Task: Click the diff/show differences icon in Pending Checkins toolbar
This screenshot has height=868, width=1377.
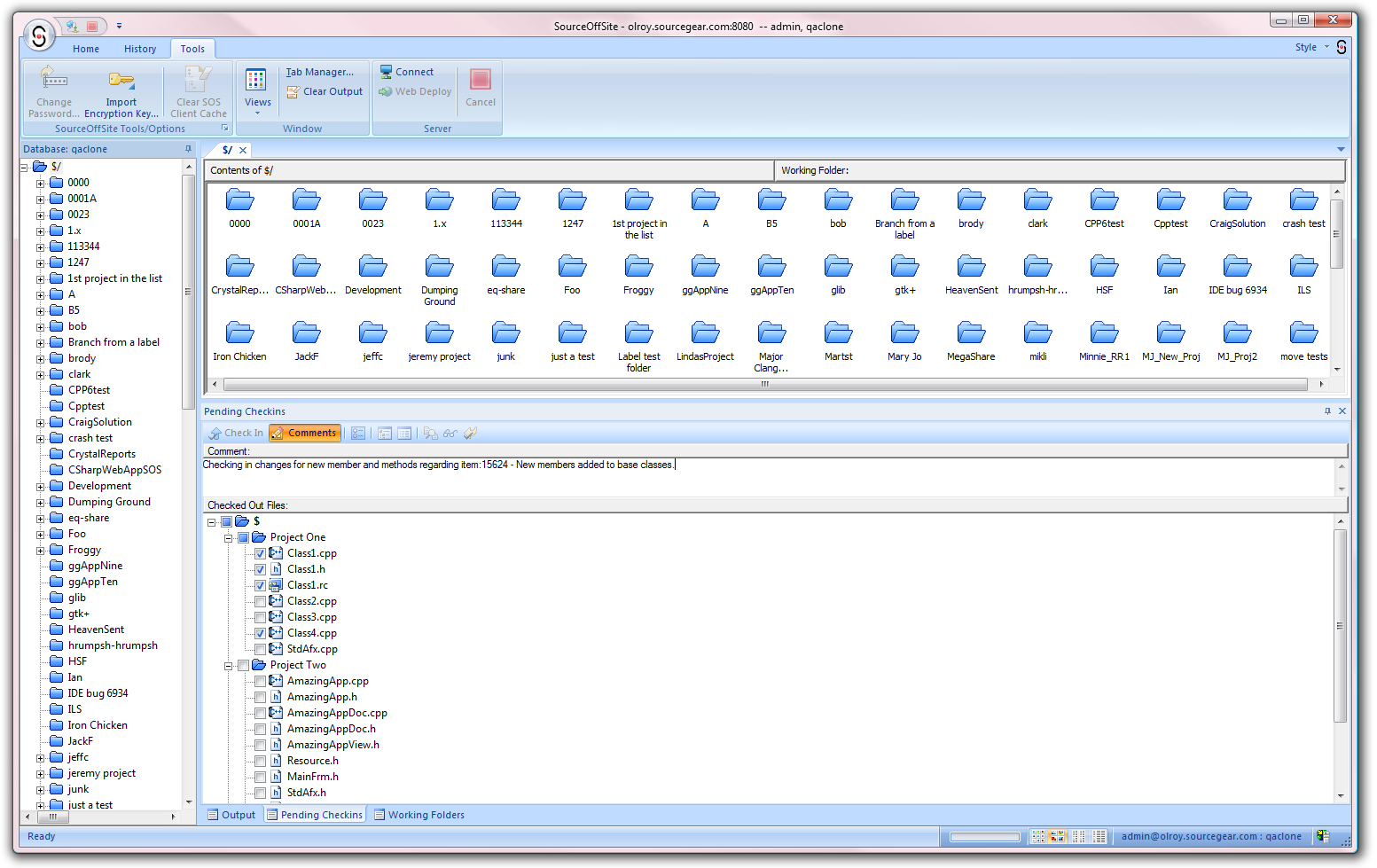Action: tap(431, 433)
